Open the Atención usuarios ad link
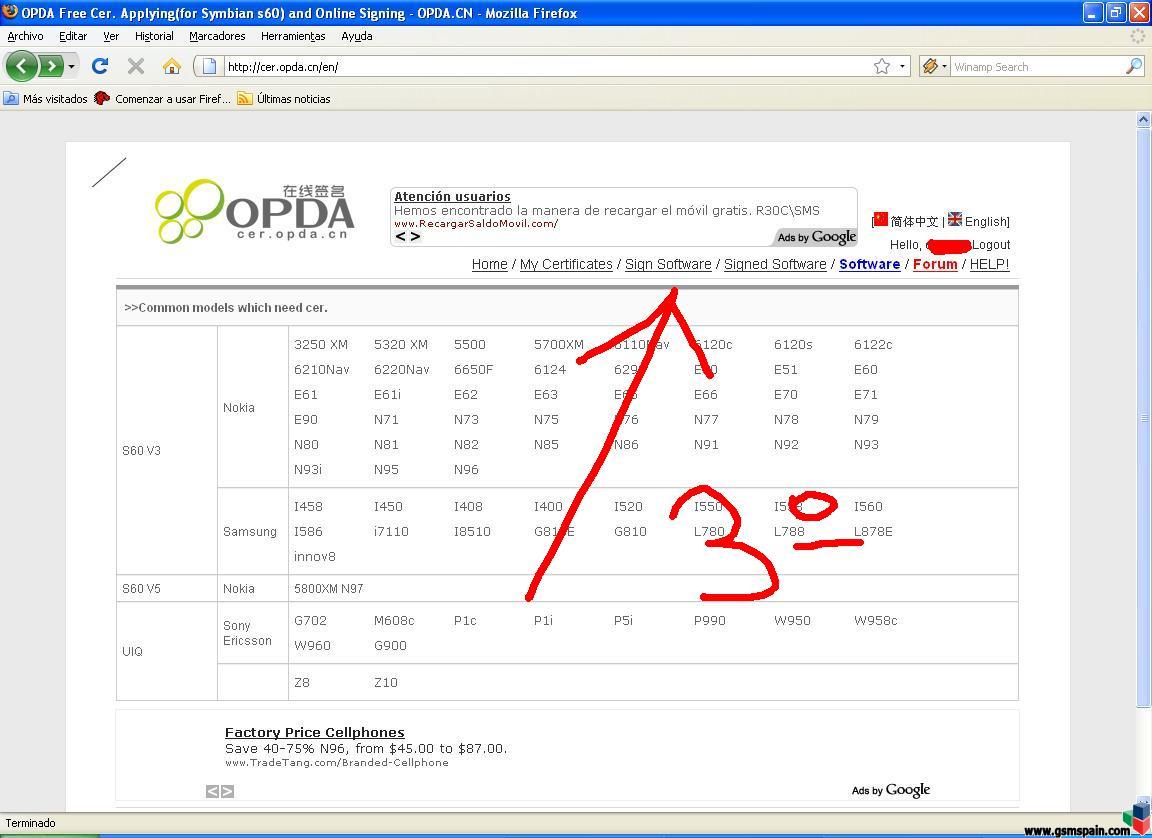The width and height of the screenshot is (1152, 838). click(x=452, y=196)
